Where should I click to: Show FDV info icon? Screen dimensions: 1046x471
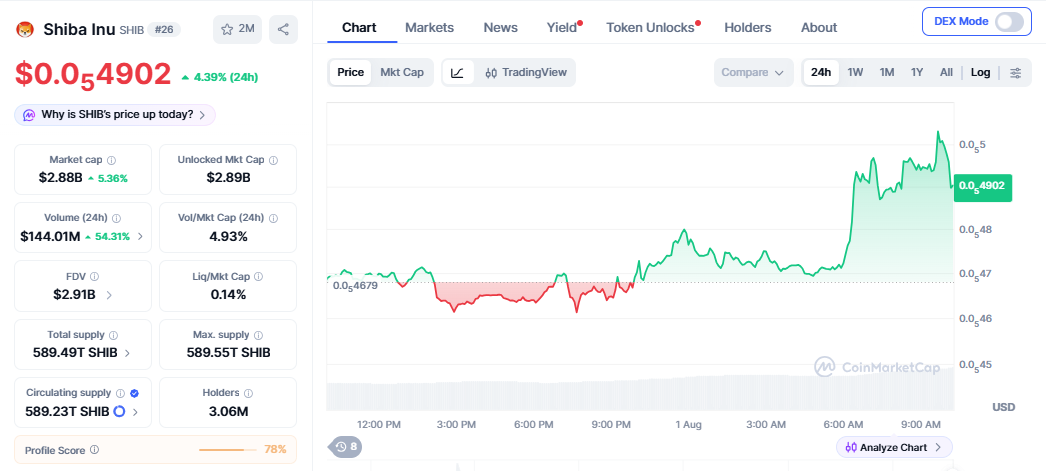95,276
